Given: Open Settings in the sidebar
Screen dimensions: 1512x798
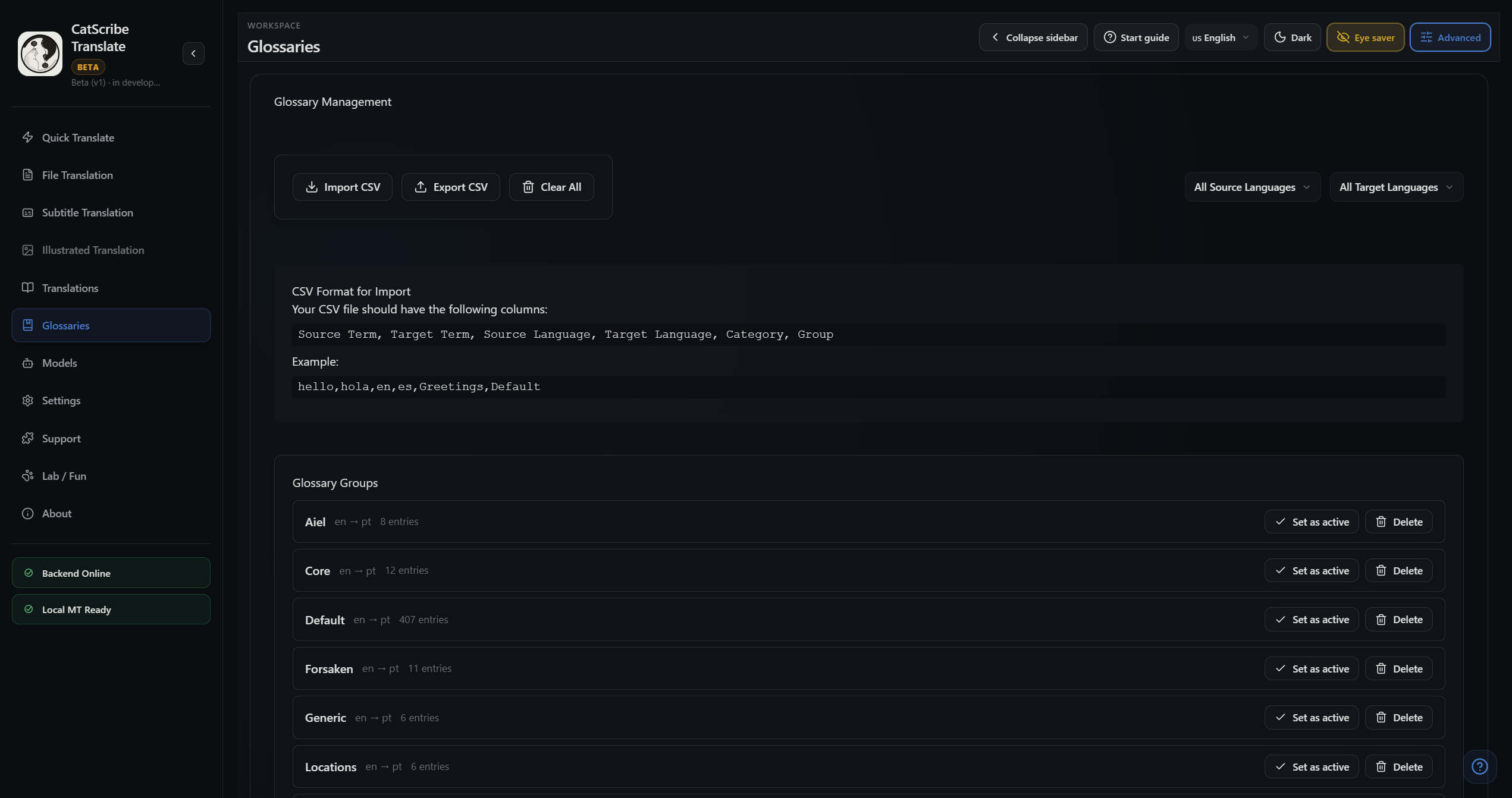Looking at the screenshot, I should click(x=61, y=400).
